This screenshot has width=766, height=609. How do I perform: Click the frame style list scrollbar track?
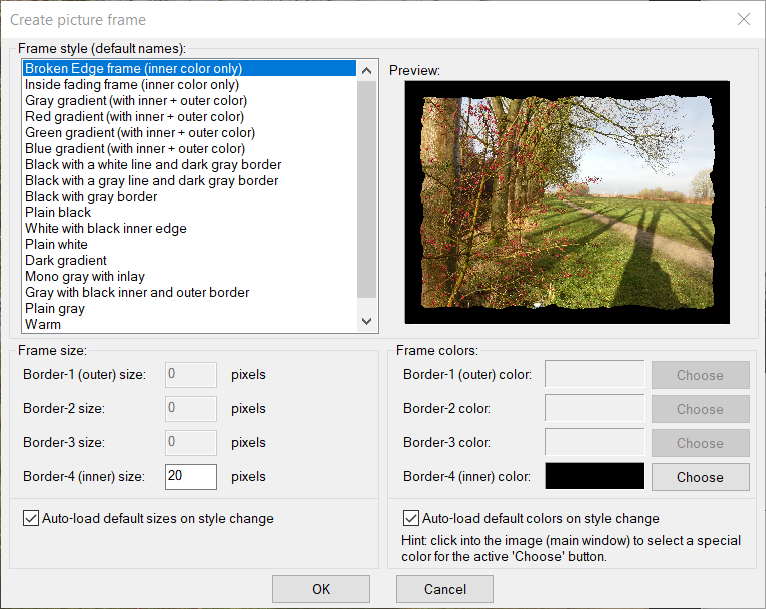(x=367, y=250)
